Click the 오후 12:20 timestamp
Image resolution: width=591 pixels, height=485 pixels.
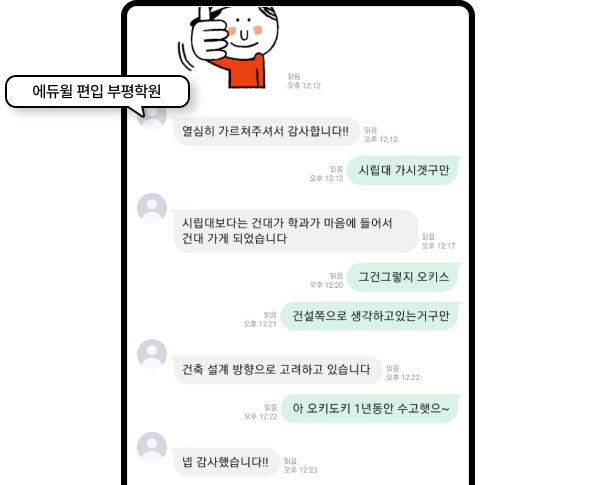[x=326, y=285]
